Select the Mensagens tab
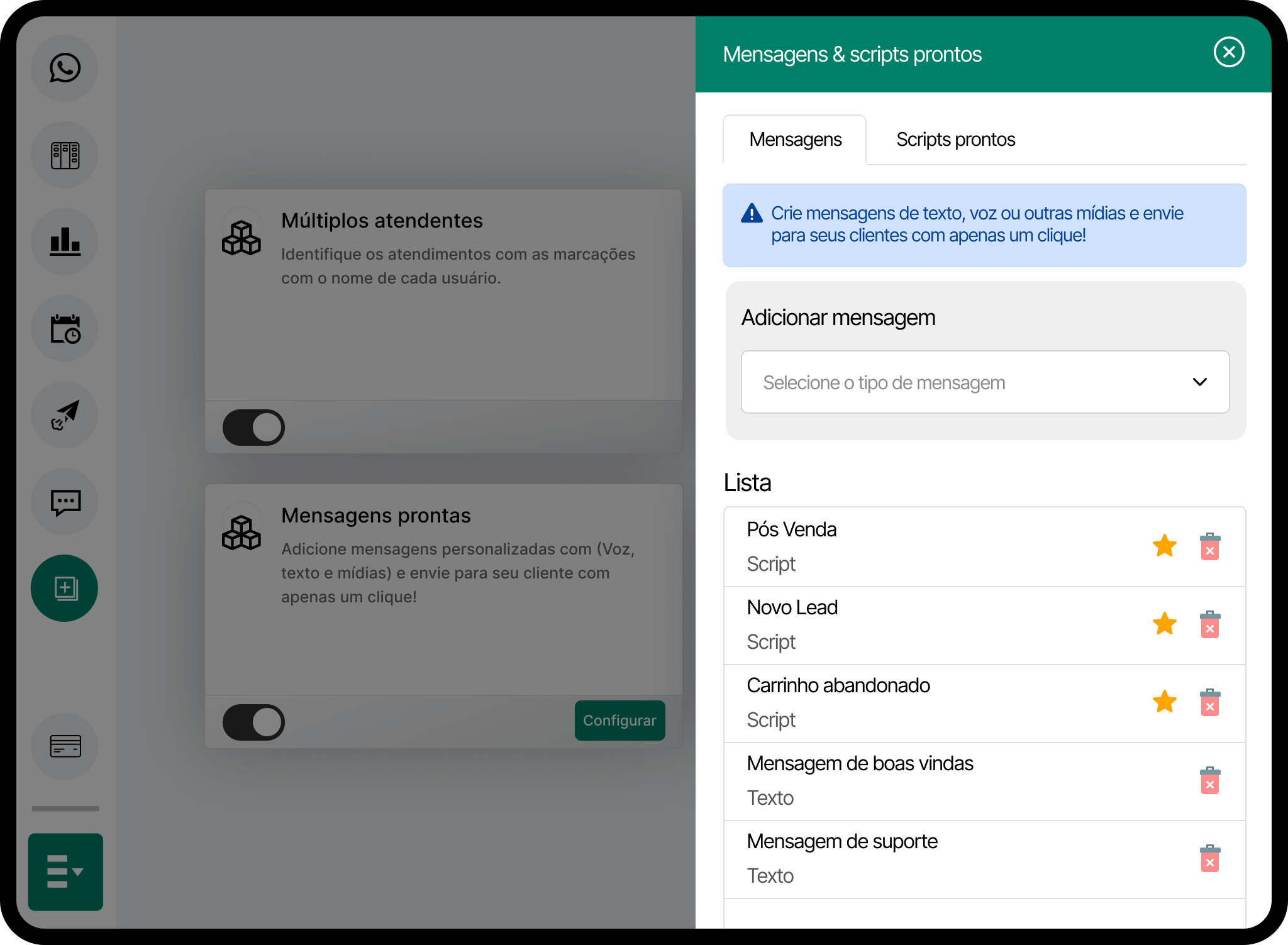The image size is (1288, 945). 794,139
